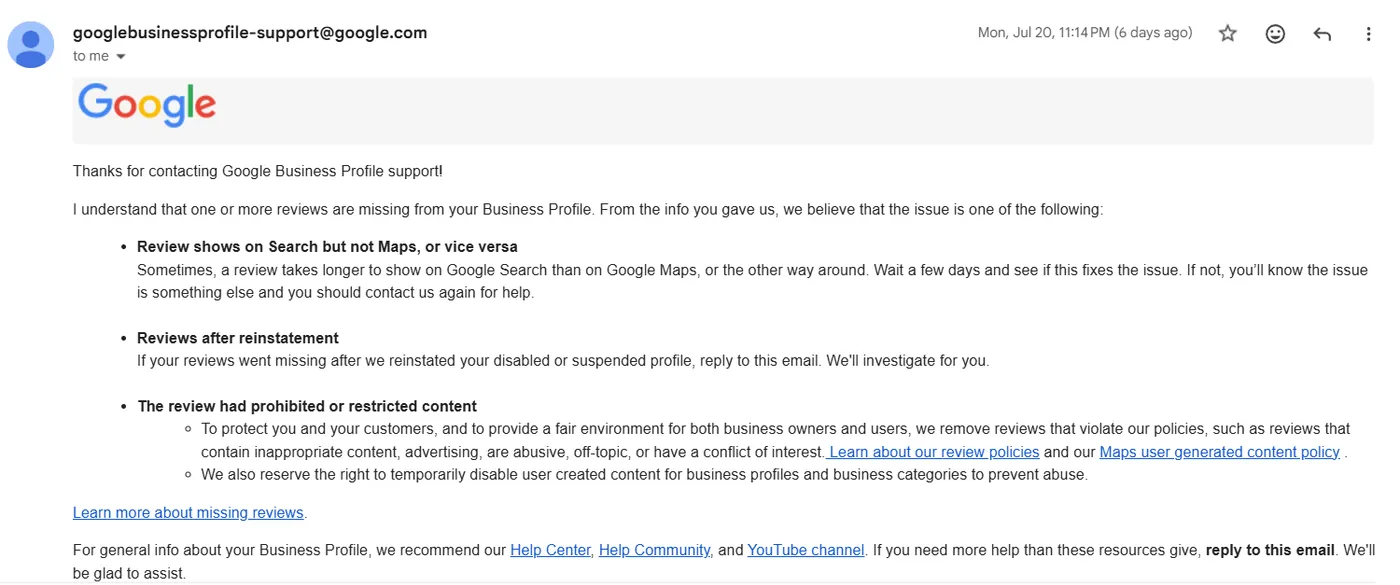Open the Help Community link
1400x585 pixels.
click(654, 550)
